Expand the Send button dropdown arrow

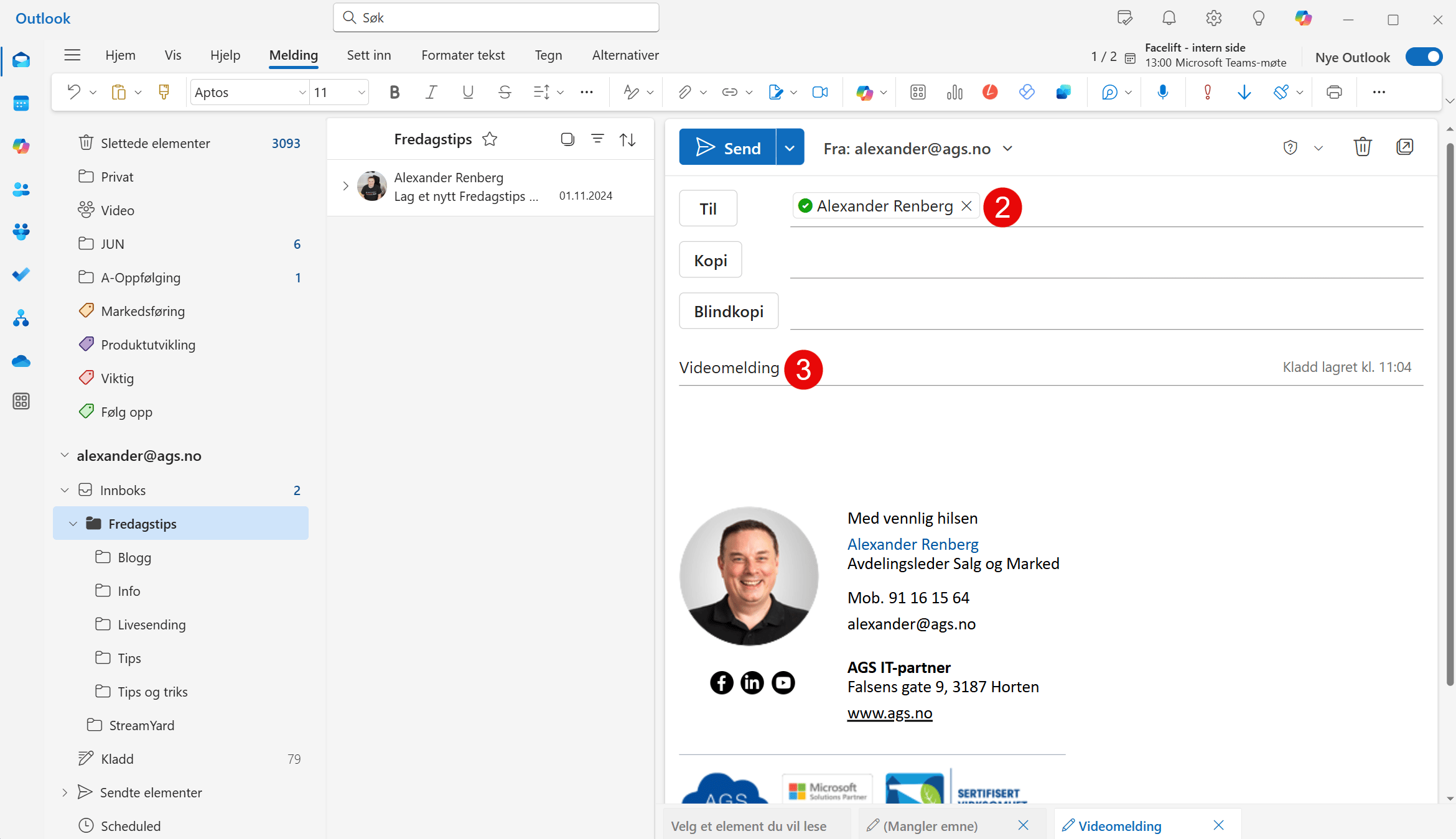click(791, 147)
